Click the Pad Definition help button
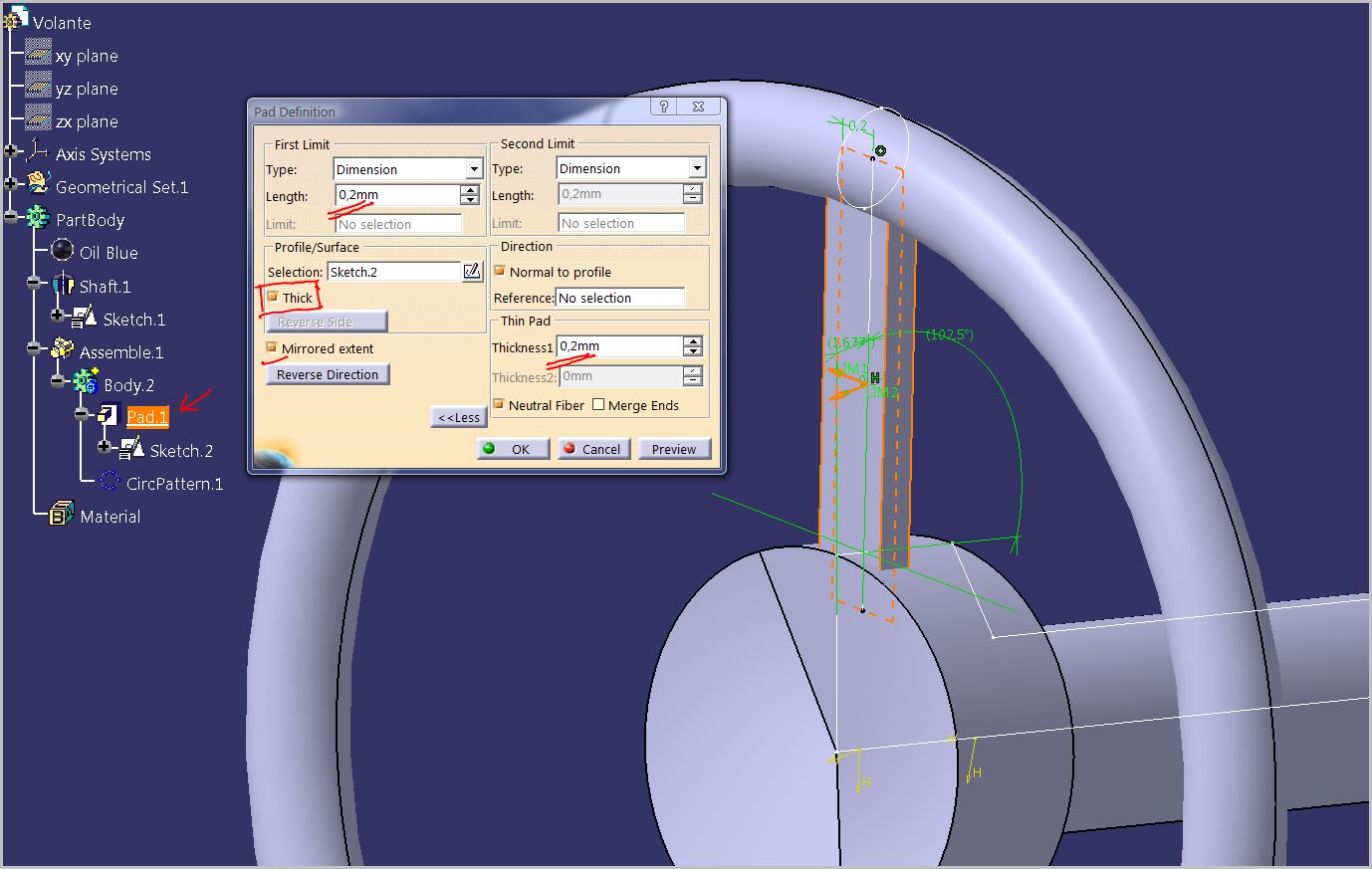The image size is (1372, 869). (x=664, y=107)
